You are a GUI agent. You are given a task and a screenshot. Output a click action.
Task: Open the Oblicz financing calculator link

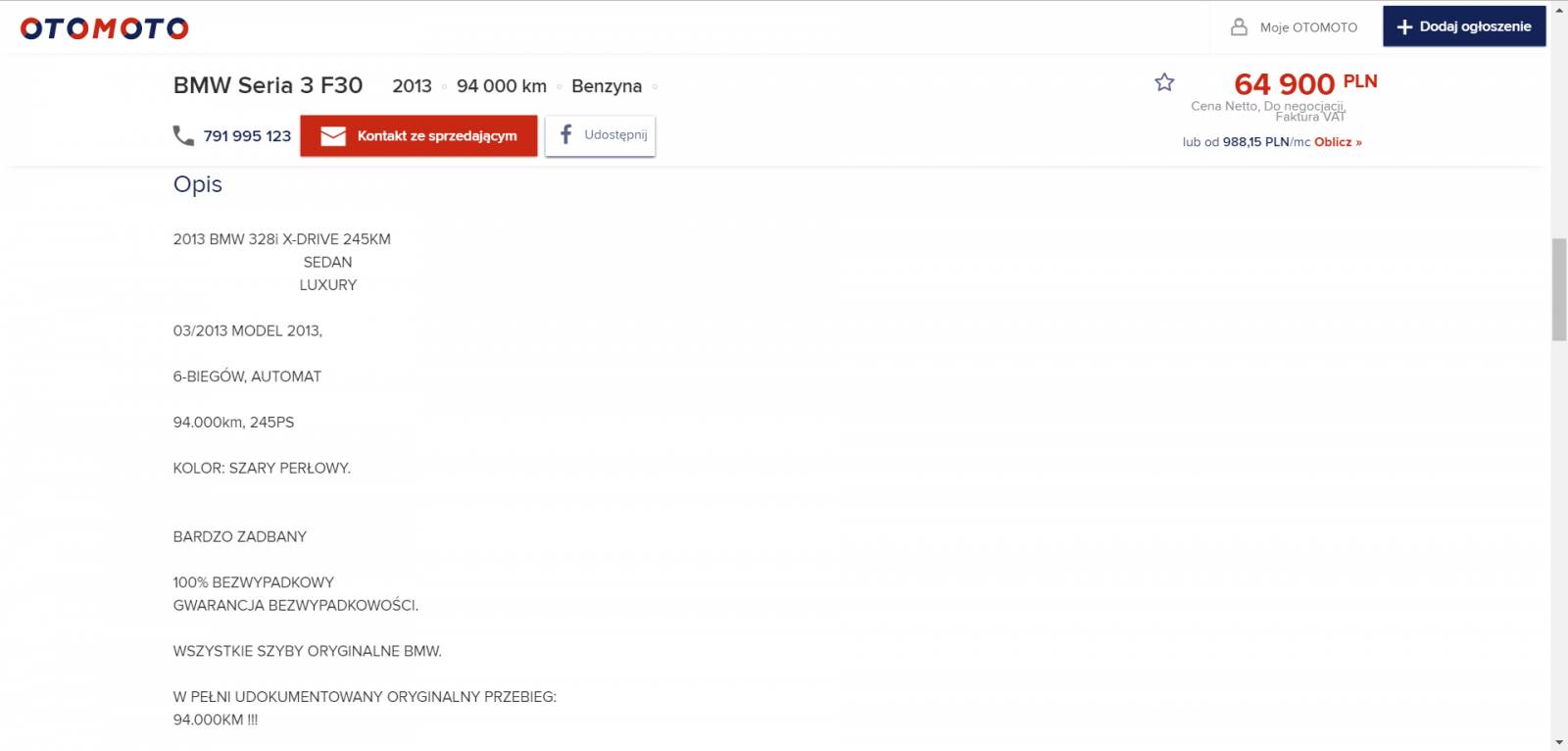[x=1338, y=142]
